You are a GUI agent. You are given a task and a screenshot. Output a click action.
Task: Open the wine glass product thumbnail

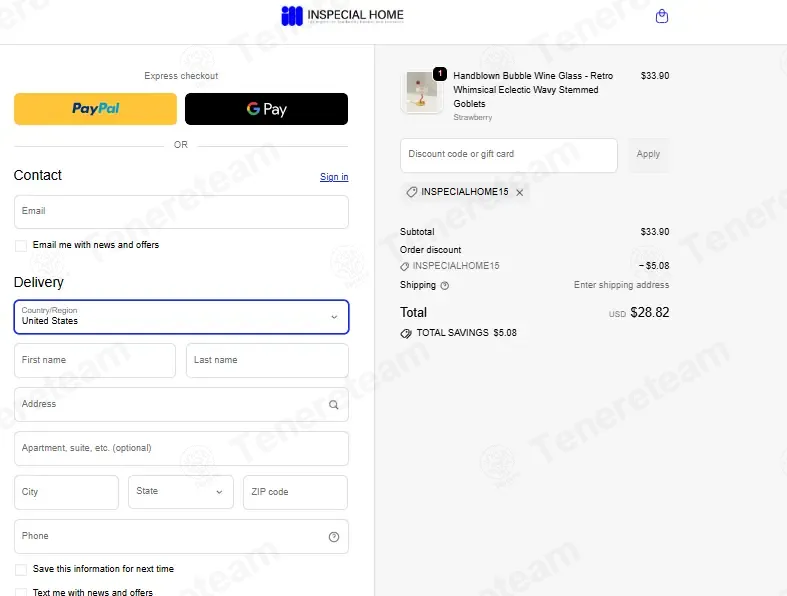coord(422,92)
